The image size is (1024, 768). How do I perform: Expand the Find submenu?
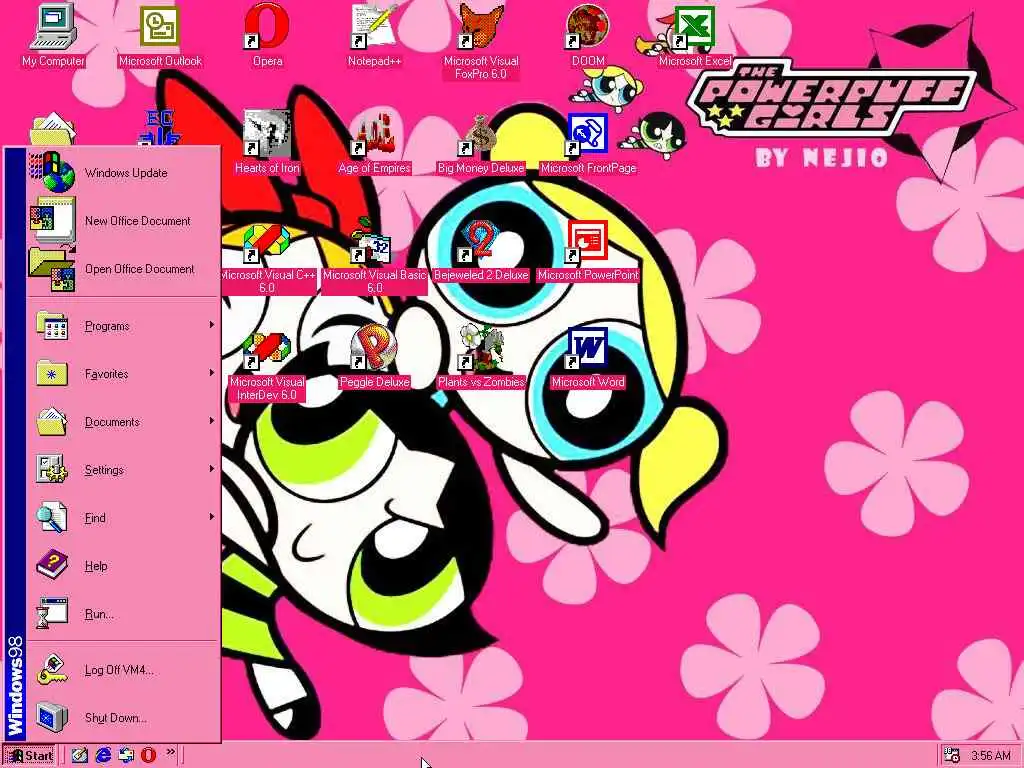(123, 518)
